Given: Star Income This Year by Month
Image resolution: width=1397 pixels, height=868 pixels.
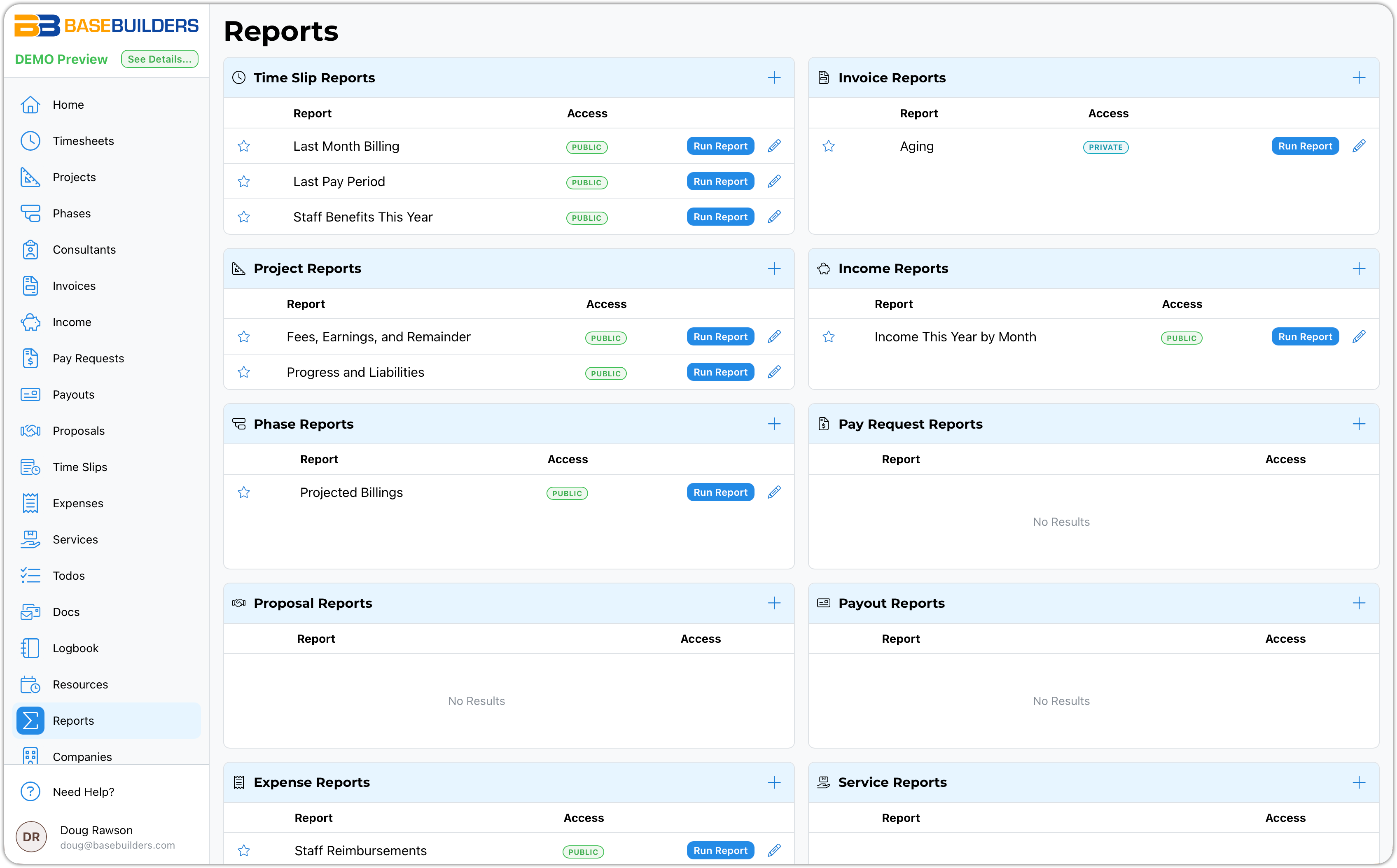Looking at the screenshot, I should (x=828, y=336).
